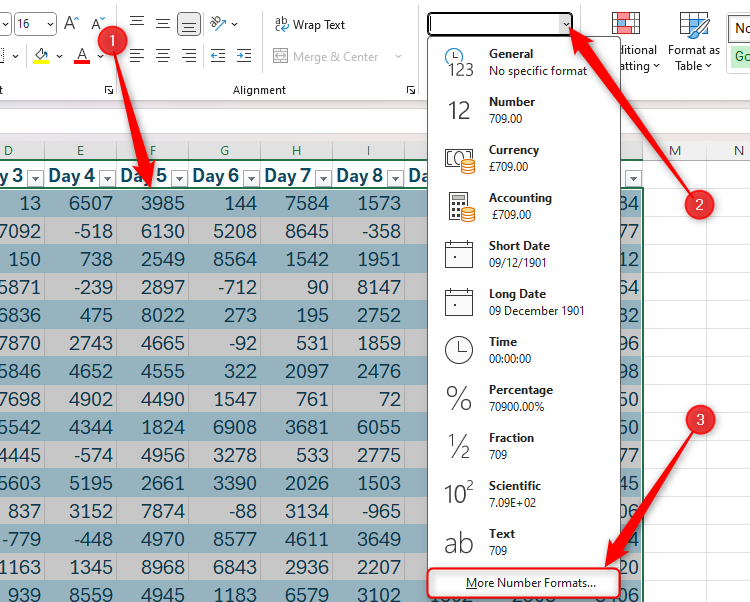The width and height of the screenshot is (750, 602).
Task: Click the Orientation text angle icon
Action: pyautogui.click(x=219, y=23)
